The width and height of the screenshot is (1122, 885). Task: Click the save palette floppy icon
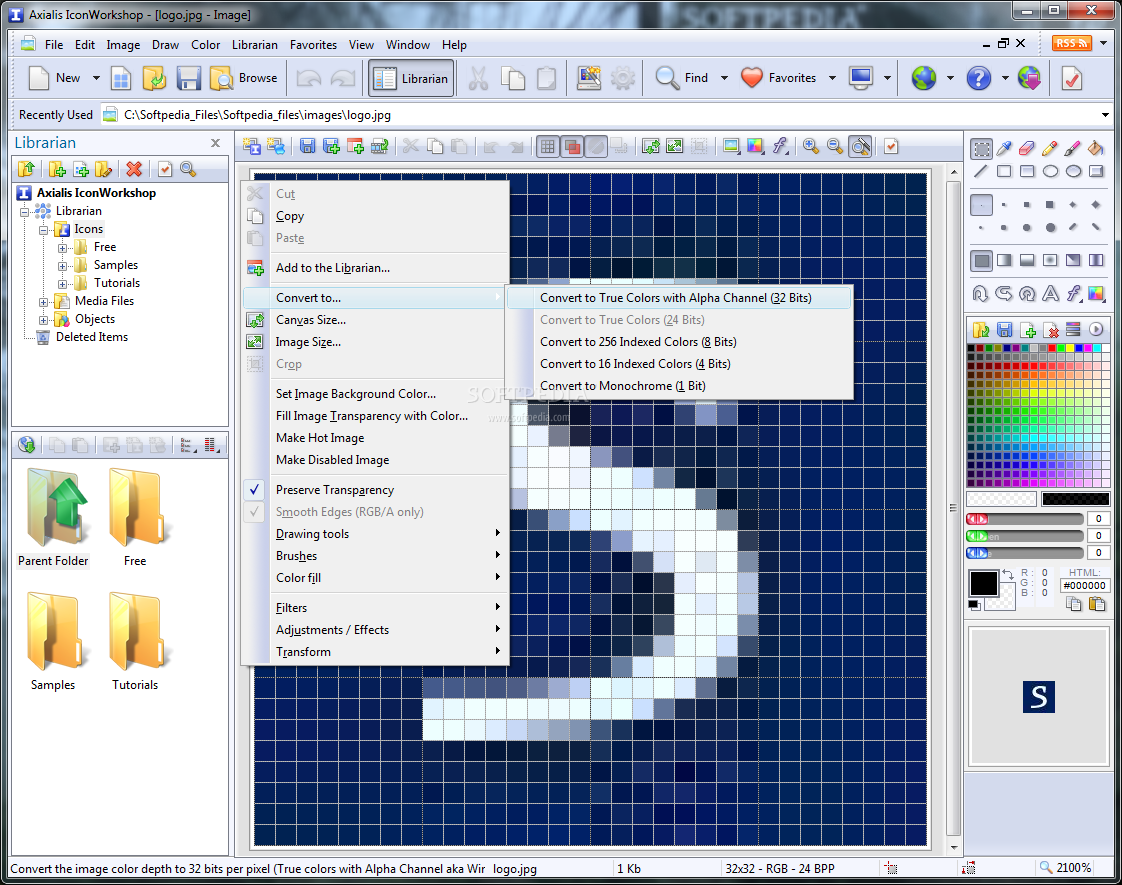coord(1005,330)
